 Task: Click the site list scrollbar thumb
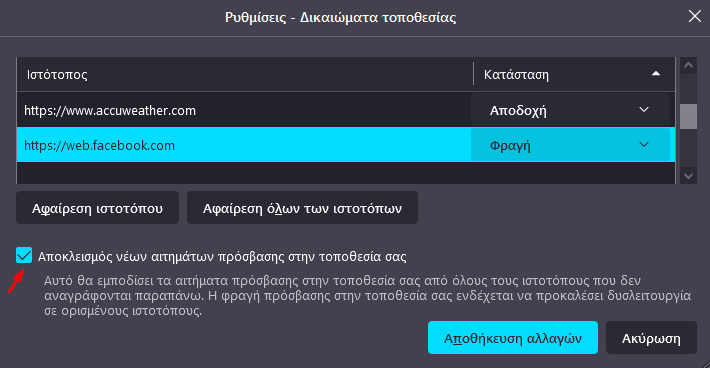click(x=688, y=116)
